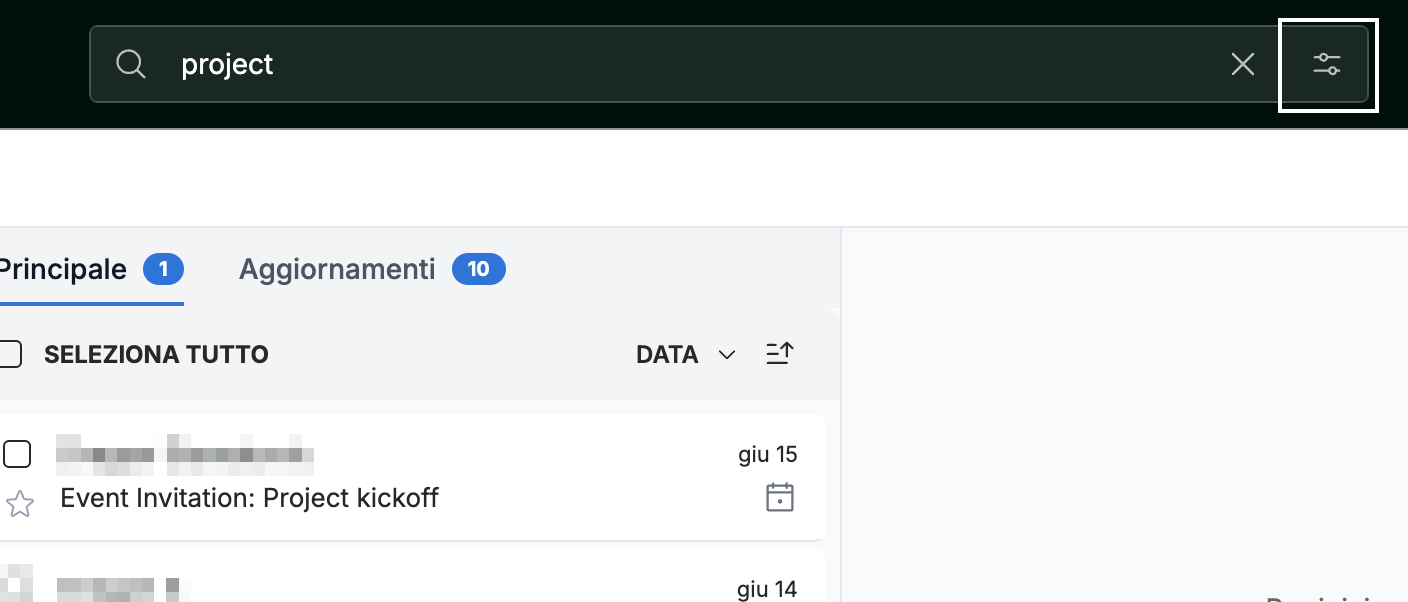Click the 1 unread badge on Principale
Image resolution: width=1408 pixels, height=602 pixels.
point(164,269)
